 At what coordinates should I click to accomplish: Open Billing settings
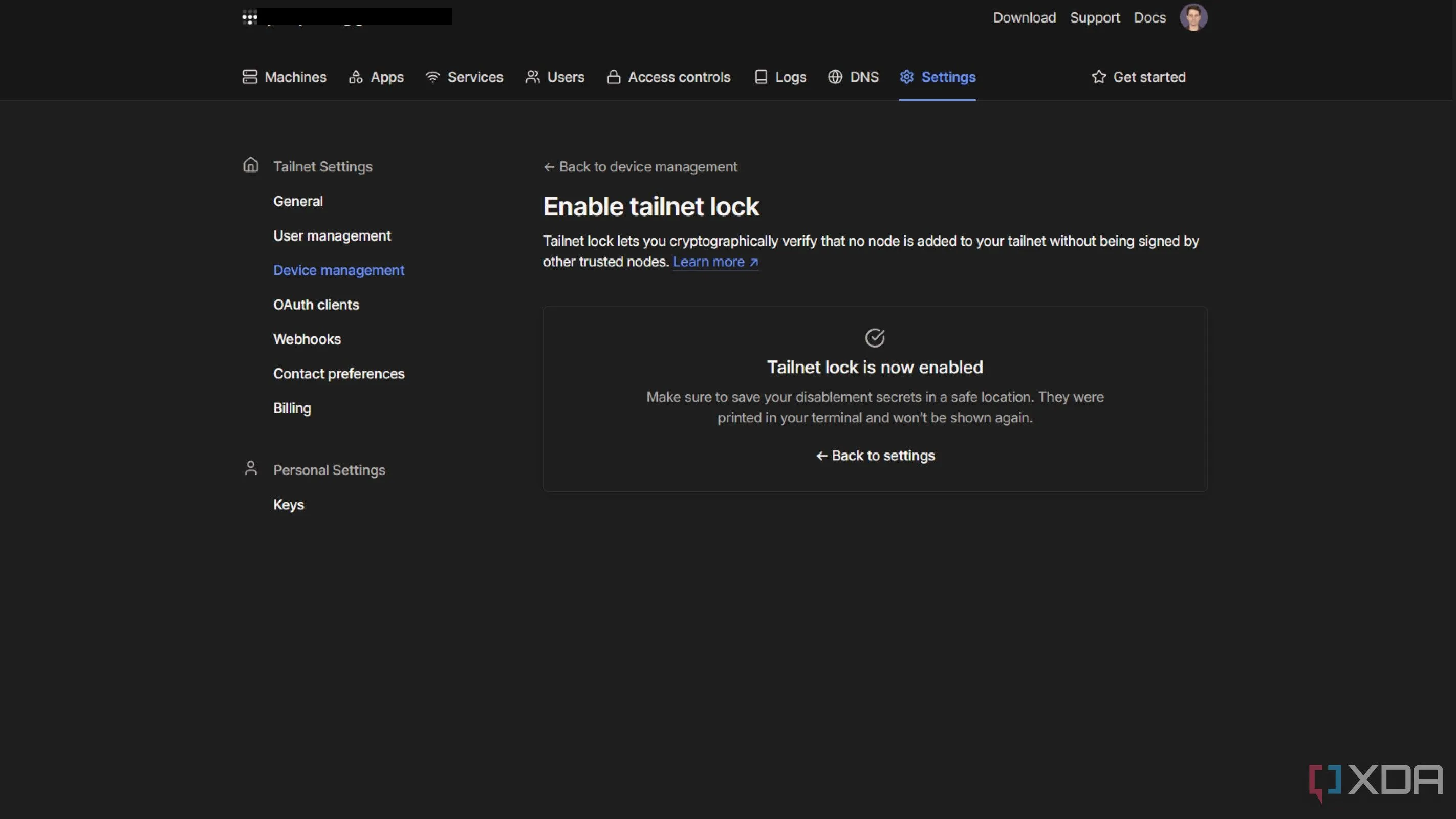tap(292, 408)
